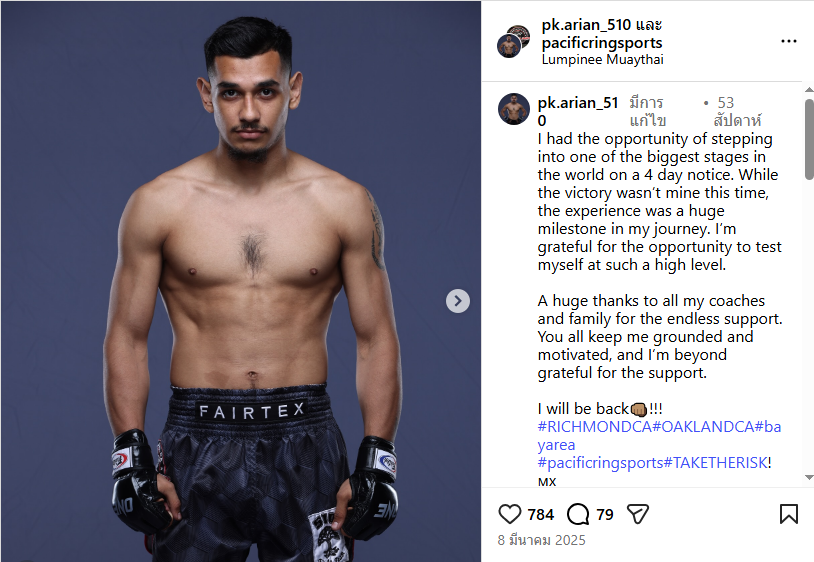Open stacked profile avatars in header
Image resolution: width=814 pixels, height=562 pixels.
pos(513,41)
